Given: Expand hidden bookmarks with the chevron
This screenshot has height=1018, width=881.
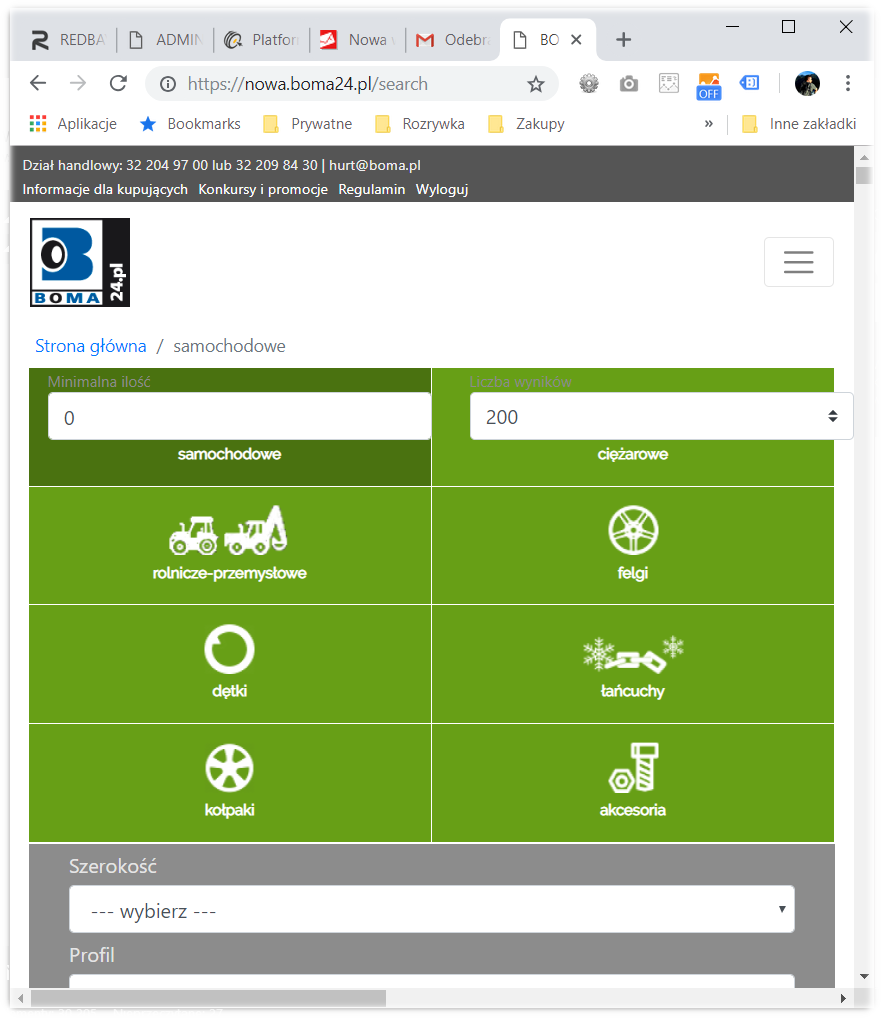Looking at the screenshot, I should (709, 124).
